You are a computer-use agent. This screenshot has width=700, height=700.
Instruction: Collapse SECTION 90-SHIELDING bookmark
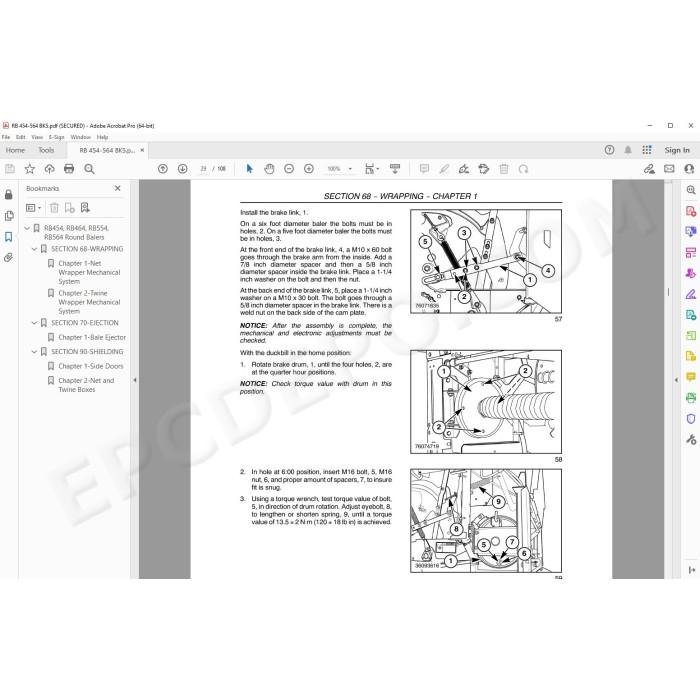(34, 352)
